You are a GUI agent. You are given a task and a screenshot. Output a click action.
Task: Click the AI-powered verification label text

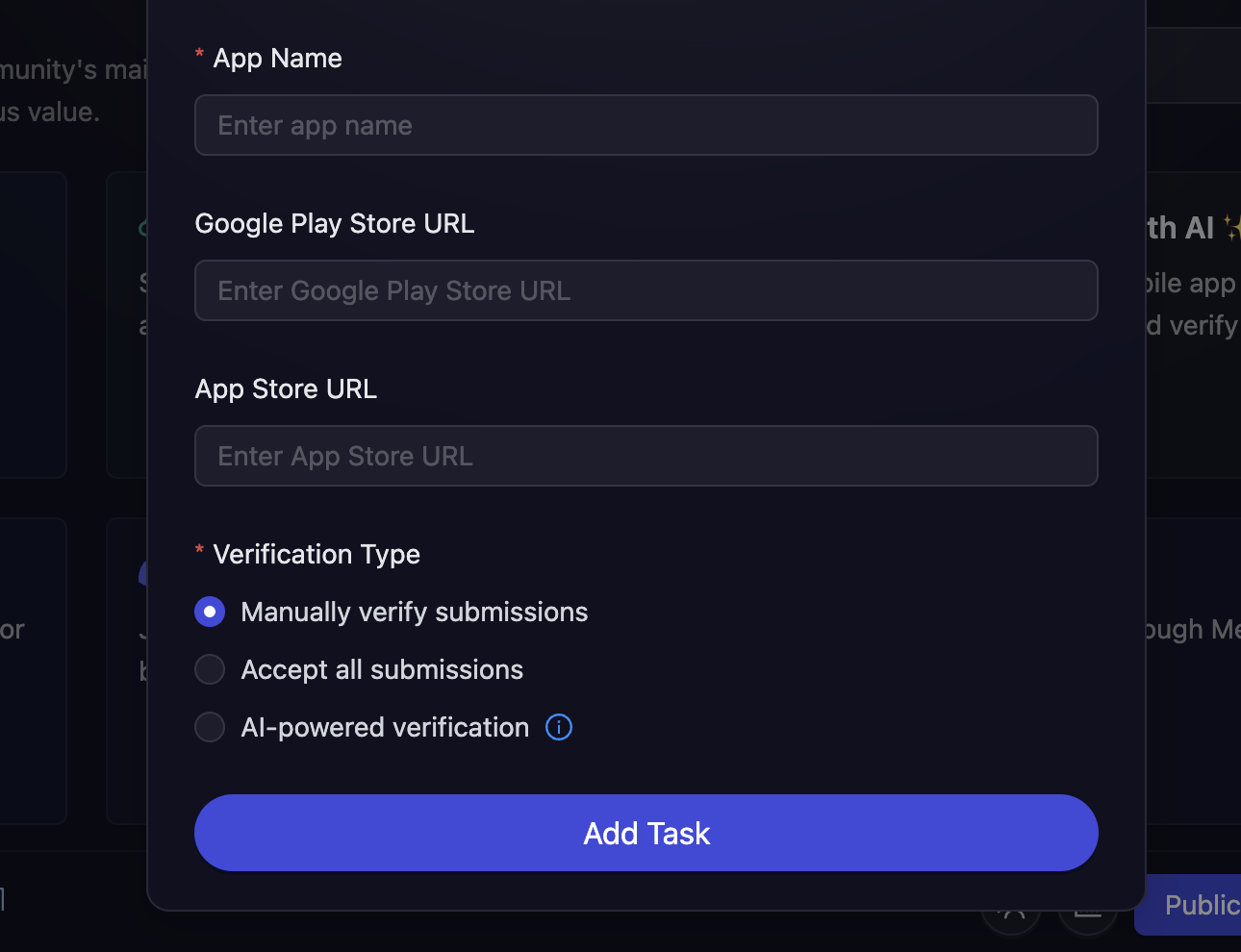[385, 727]
